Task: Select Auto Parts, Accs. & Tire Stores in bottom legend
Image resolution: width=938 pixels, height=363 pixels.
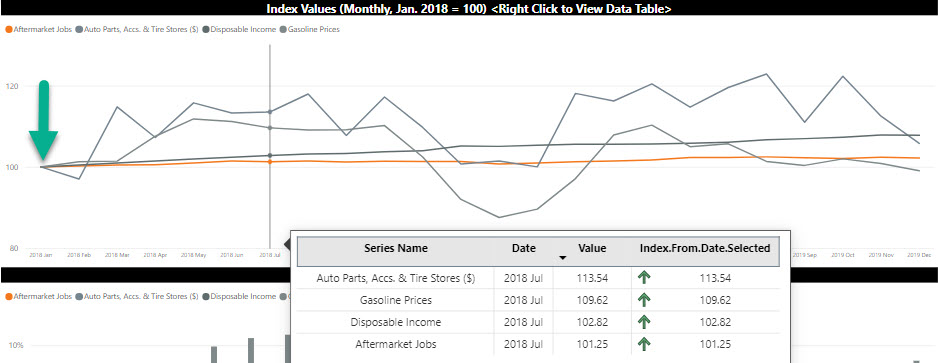Action: pos(137,296)
